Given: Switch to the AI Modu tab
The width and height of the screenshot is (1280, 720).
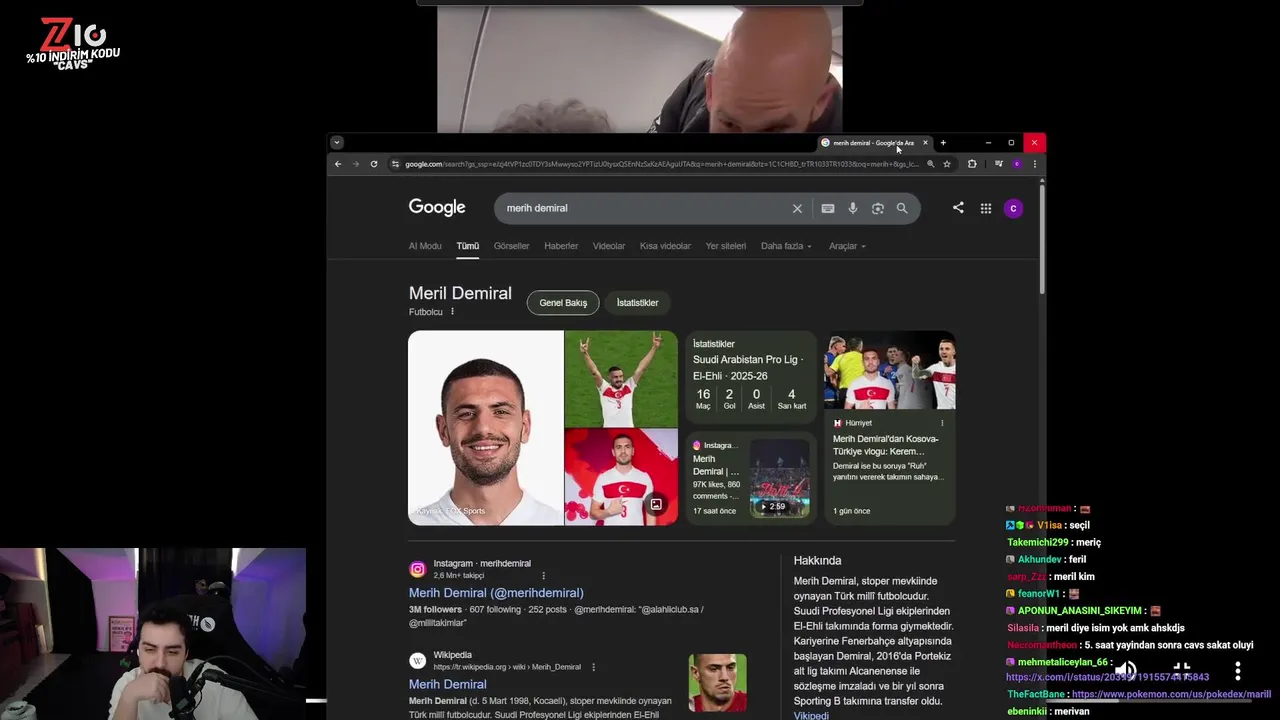Looking at the screenshot, I should point(425,246).
